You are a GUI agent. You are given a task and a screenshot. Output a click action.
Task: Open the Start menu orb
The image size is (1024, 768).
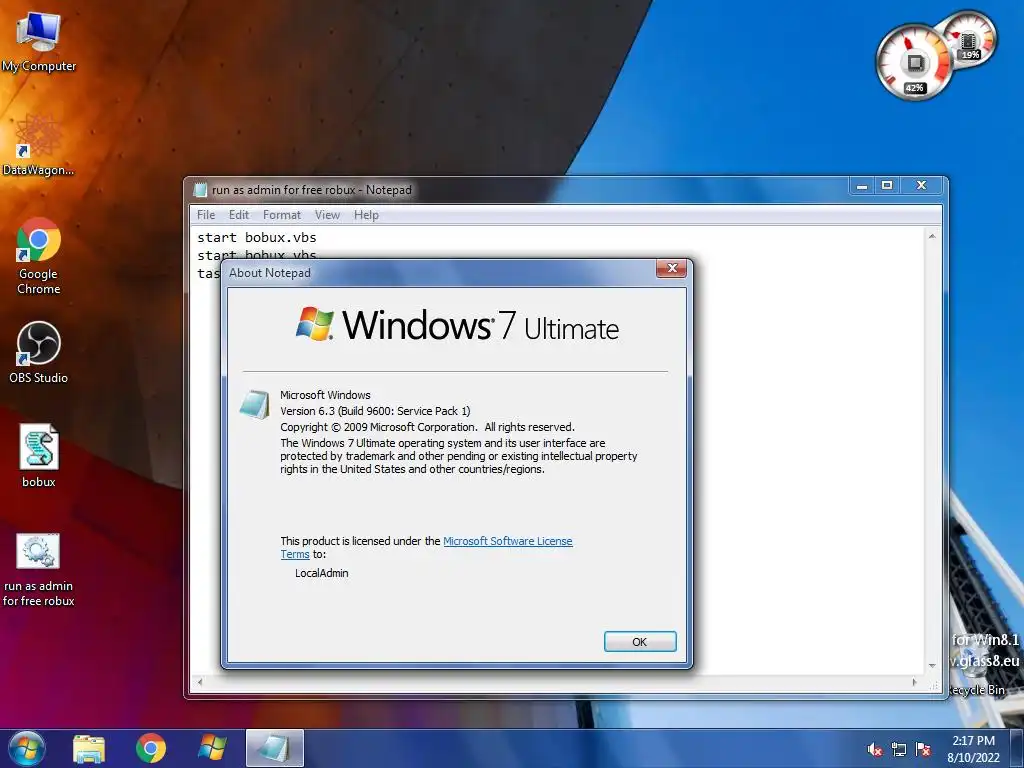[x=27, y=748]
